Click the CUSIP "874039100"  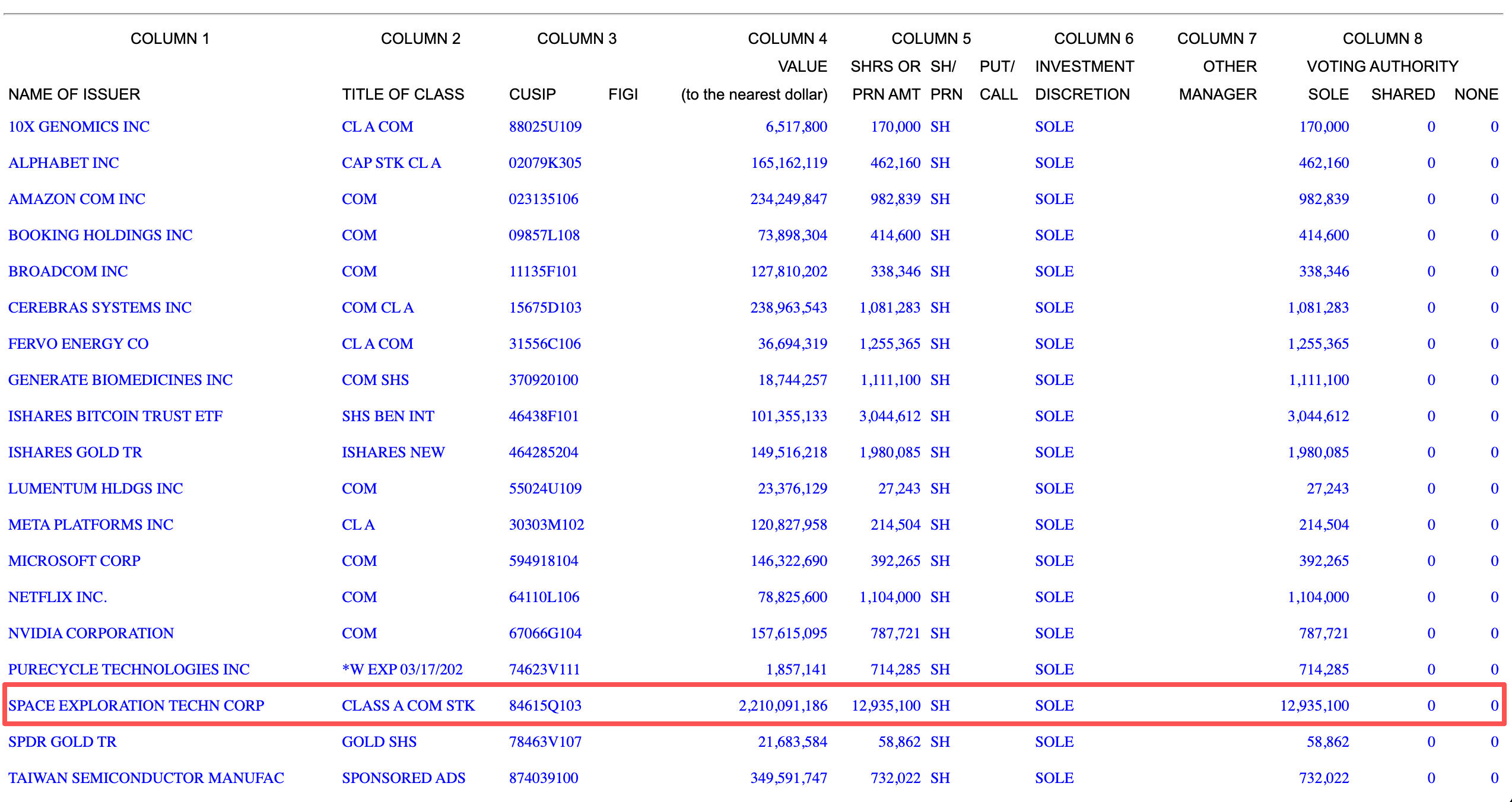(x=544, y=778)
